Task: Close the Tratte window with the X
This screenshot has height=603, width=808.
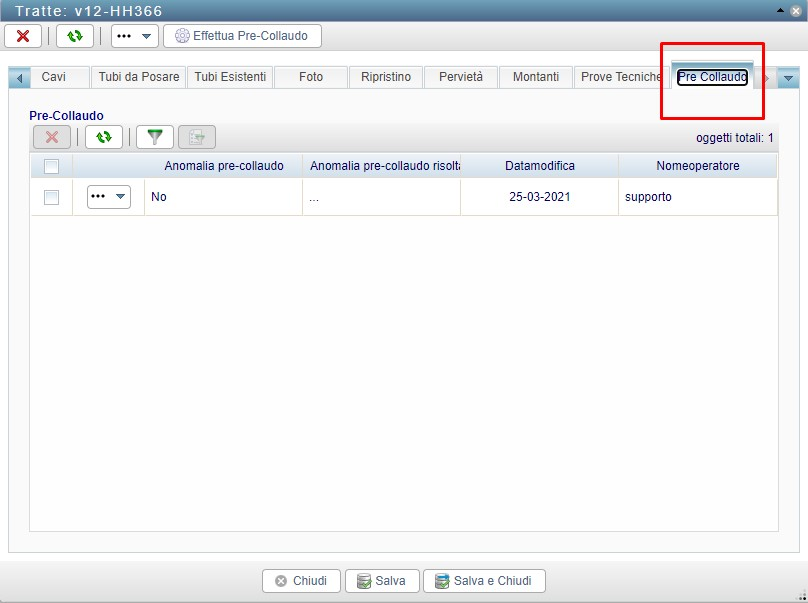Action: tap(796, 11)
